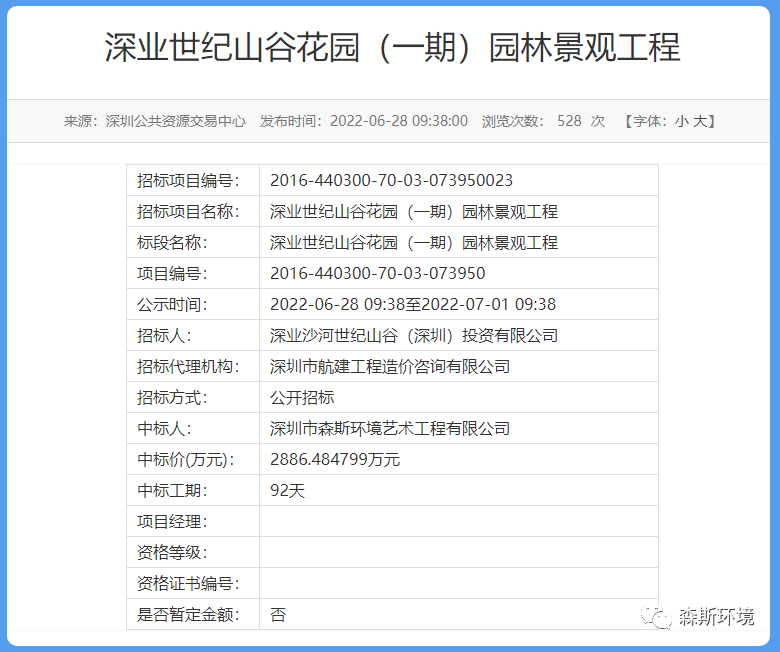Screen dimensions: 780x652
Task: Set font size to small (小)
Action: click(x=681, y=121)
